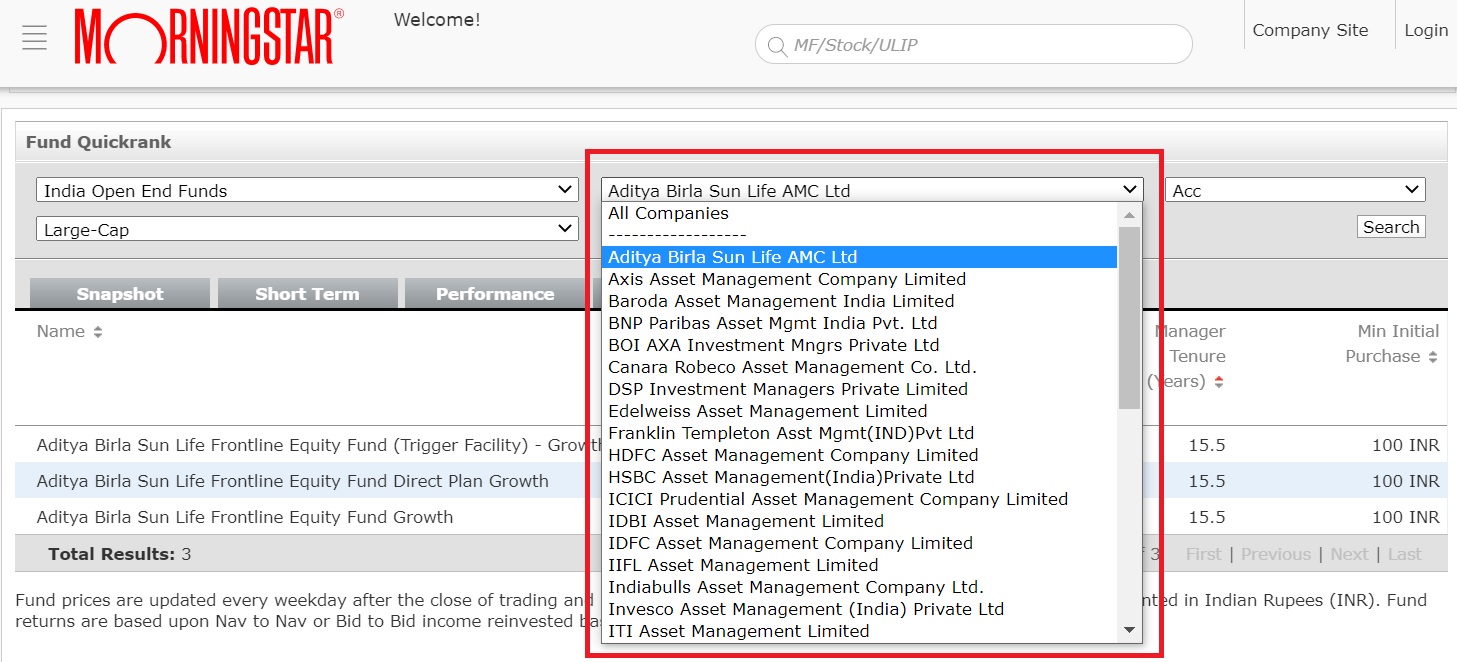
Task: Focus the MF/Stock/ULIP search field
Action: (x=985, y=45)
